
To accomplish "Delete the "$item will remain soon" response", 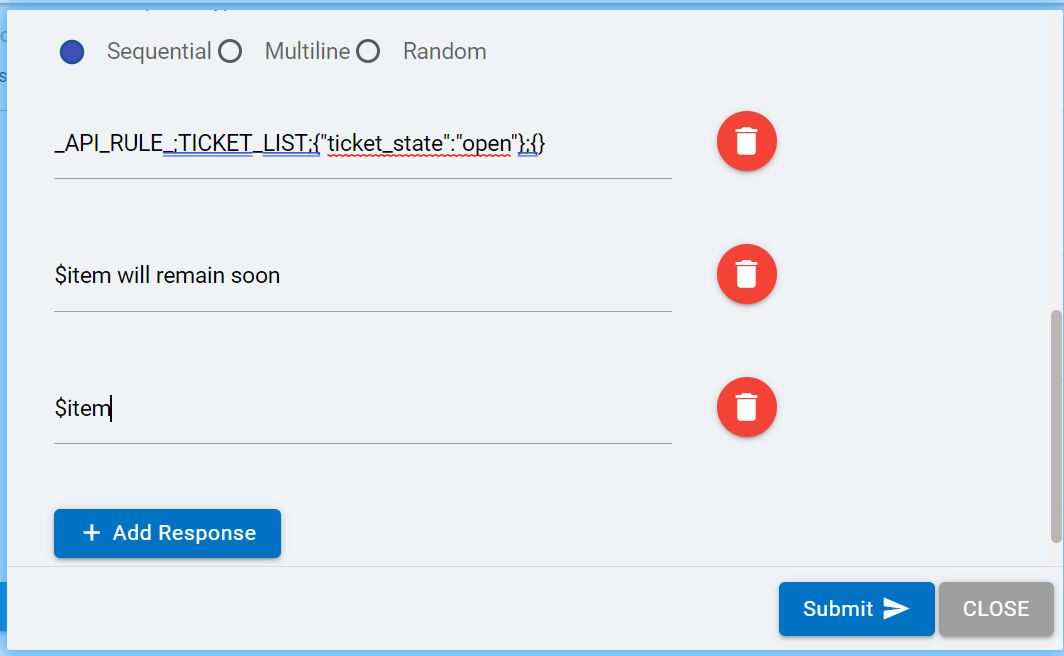I will point(746,274).
